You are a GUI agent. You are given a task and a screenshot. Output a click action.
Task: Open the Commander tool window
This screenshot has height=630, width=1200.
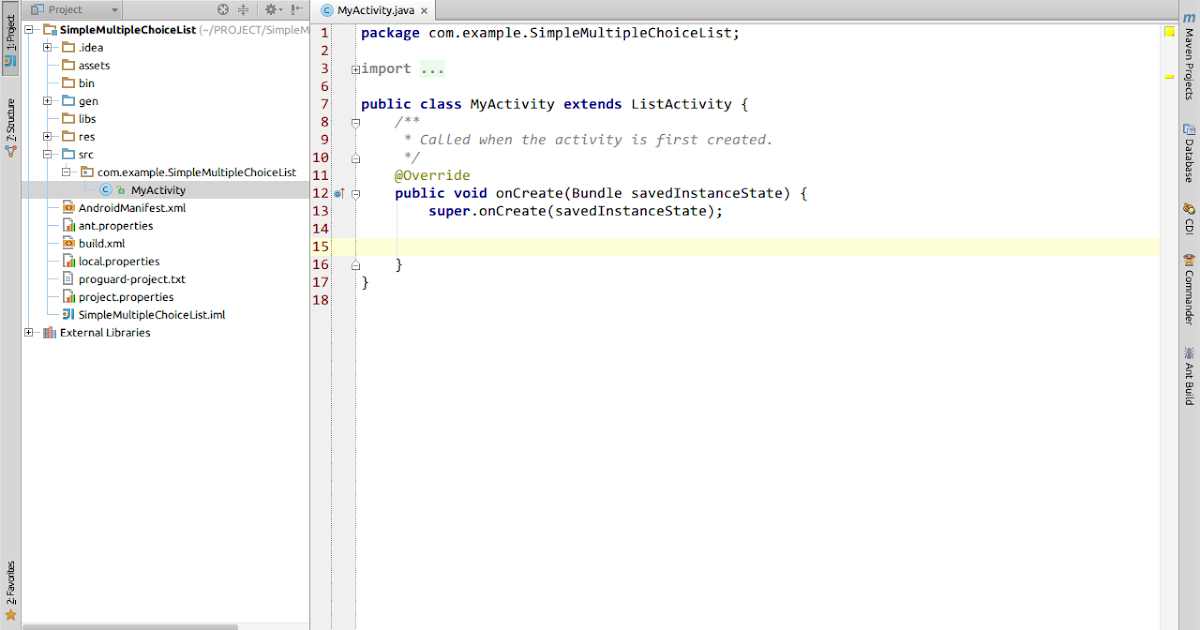tap(1189, 290)
